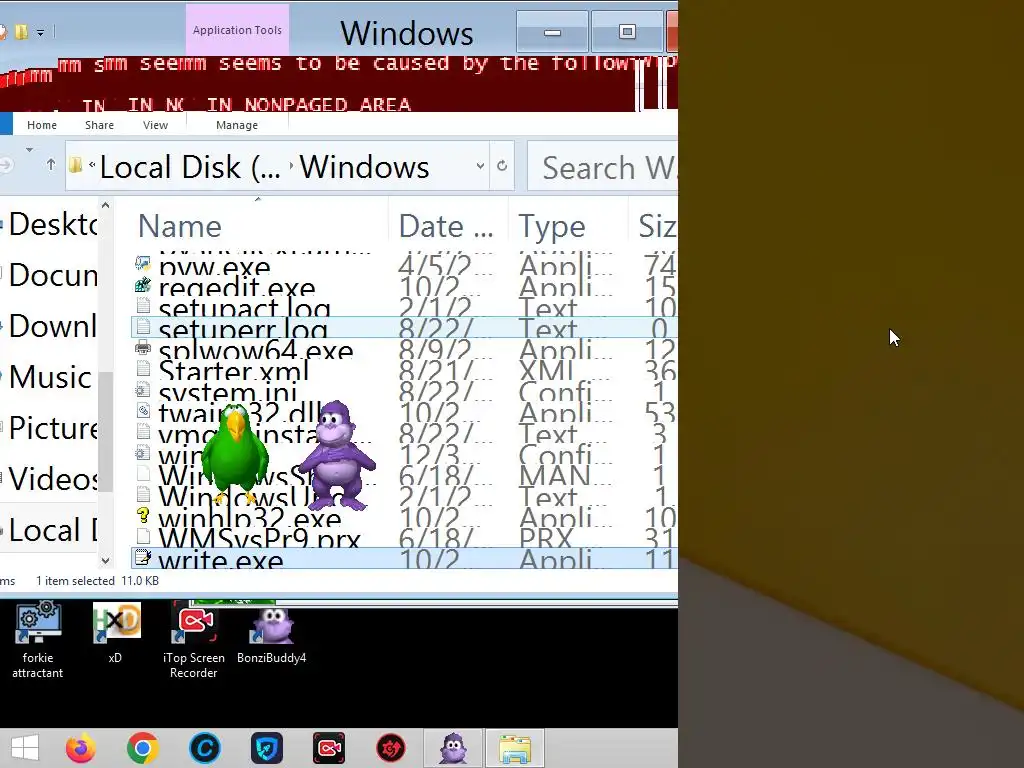Select the system.ini file icon
Screen dimensions: 1024x768
point(142,390)
